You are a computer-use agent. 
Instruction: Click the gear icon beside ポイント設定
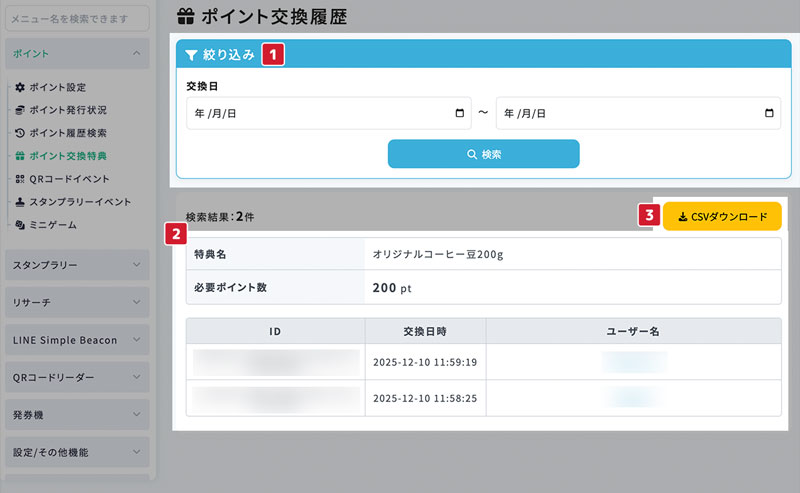pos(20,87)
